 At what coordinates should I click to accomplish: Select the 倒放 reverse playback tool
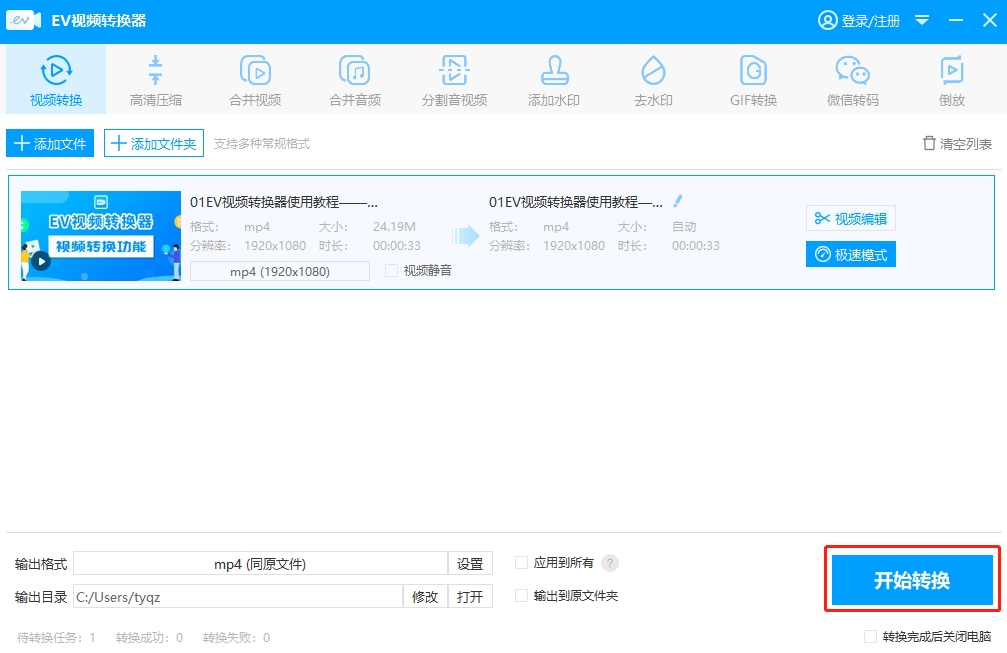tap(951, 78)
